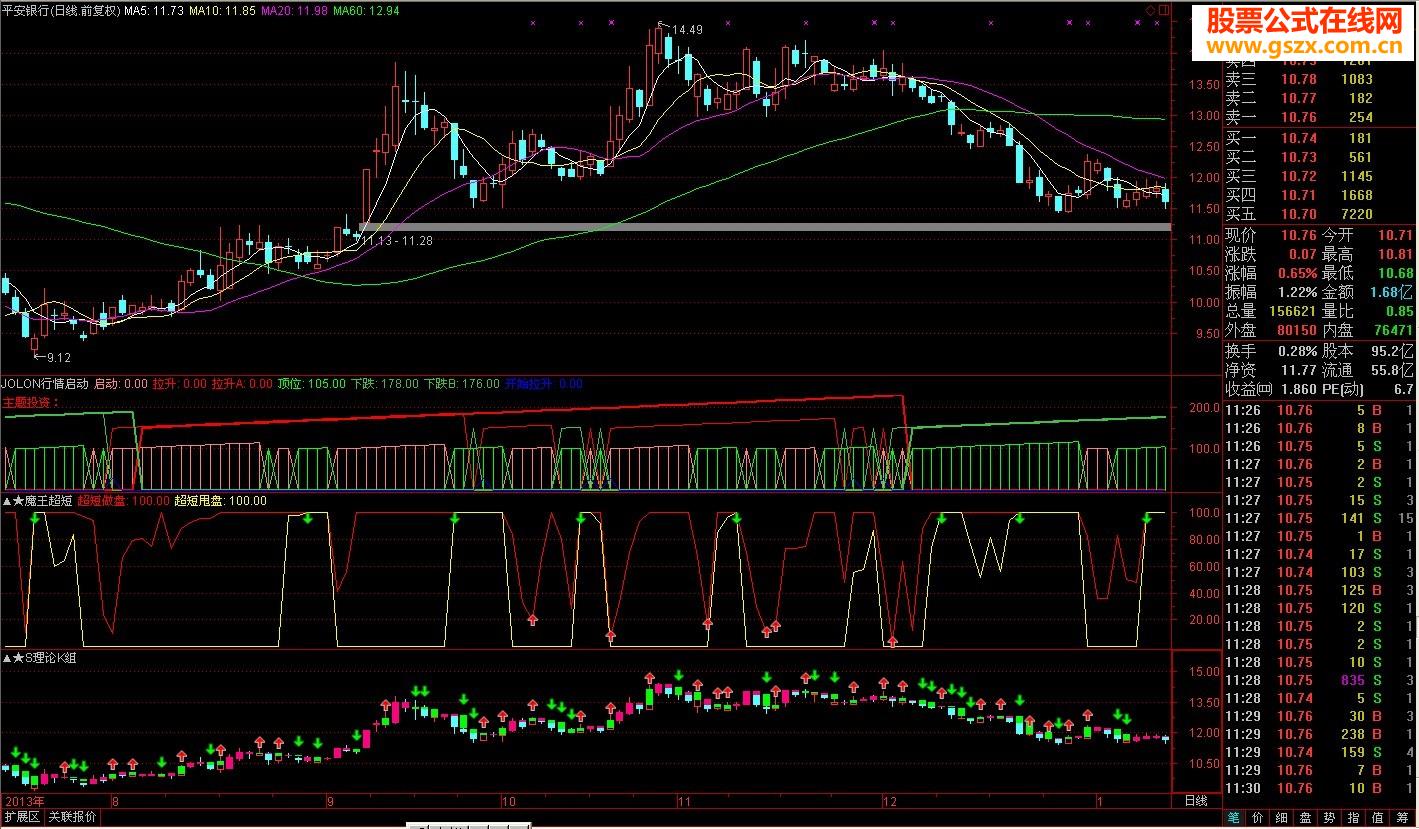Image resolution: width=1419 pixels, height=829 pixels.
Task: Click the 超短甩盘: 100.00 label
Action: [x=221, y=501]
